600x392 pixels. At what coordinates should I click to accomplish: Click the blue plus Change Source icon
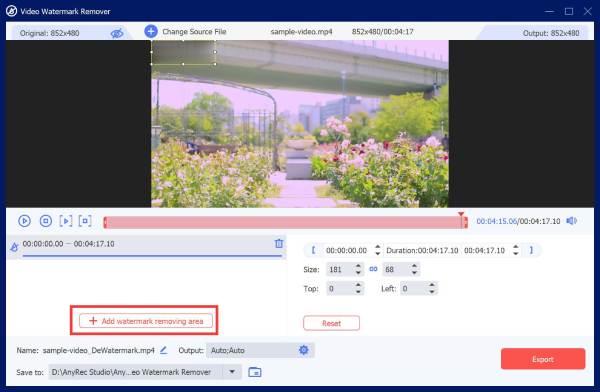click(x=151, y=31)
